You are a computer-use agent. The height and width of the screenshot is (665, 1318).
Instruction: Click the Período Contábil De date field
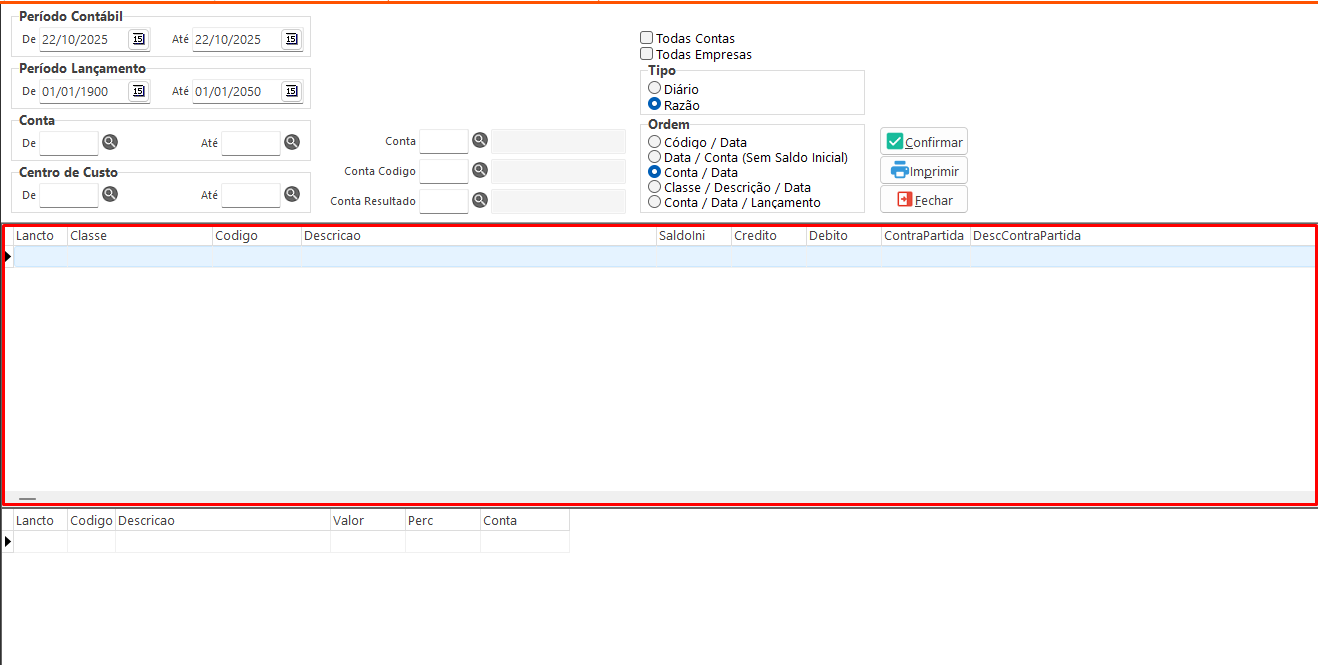pos(83,40)
